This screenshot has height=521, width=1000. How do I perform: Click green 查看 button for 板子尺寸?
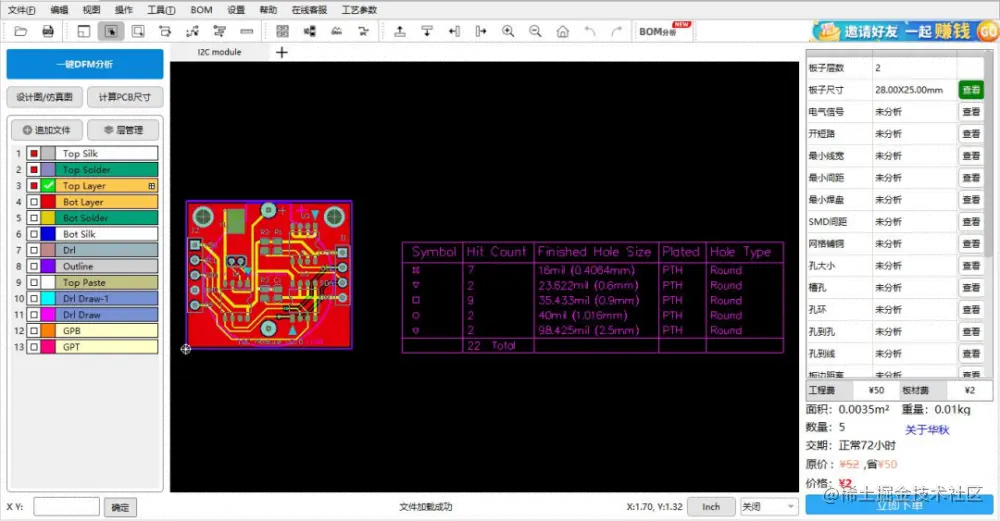pyautogui.click(x=971, y=90)
